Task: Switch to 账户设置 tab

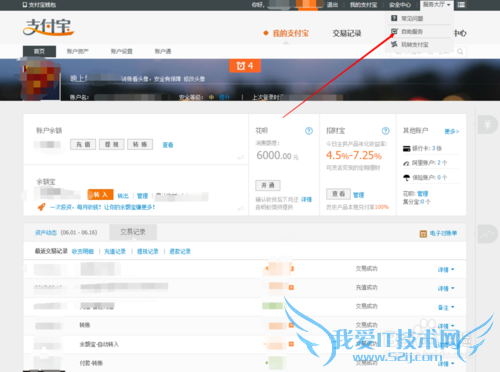Action: pos(122,51)
